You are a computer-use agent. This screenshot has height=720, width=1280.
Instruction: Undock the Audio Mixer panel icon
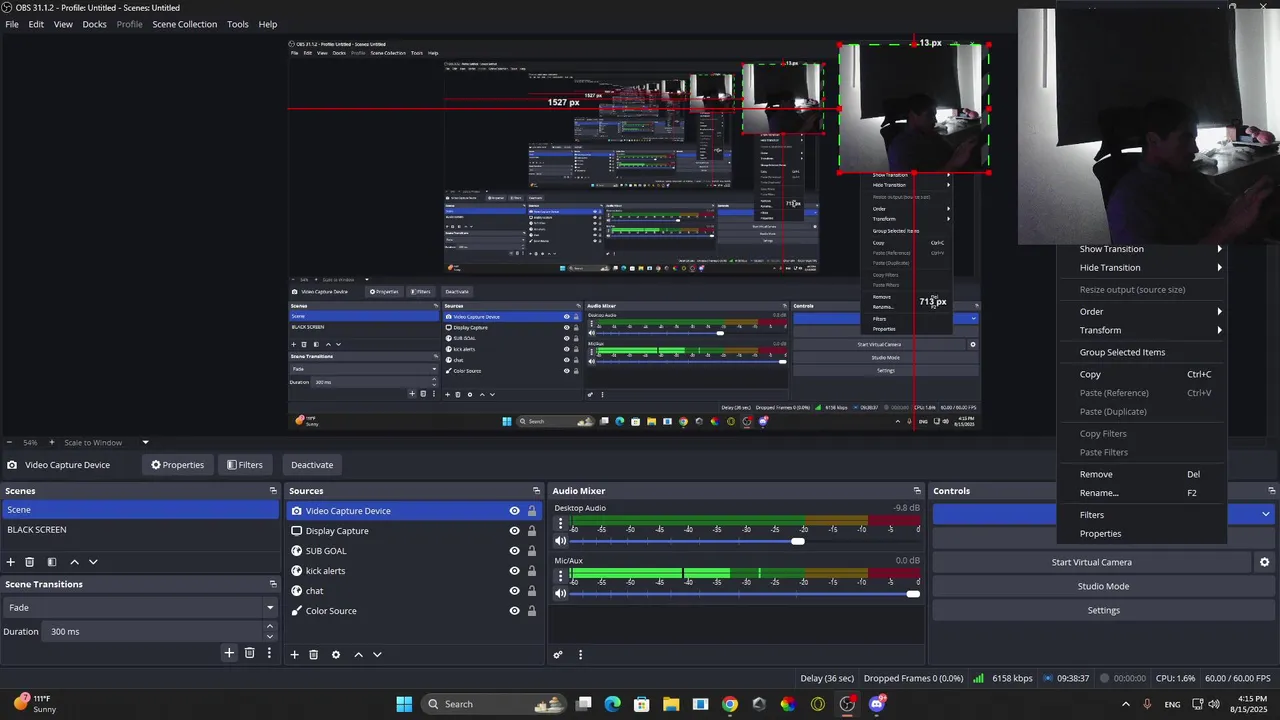917,491
